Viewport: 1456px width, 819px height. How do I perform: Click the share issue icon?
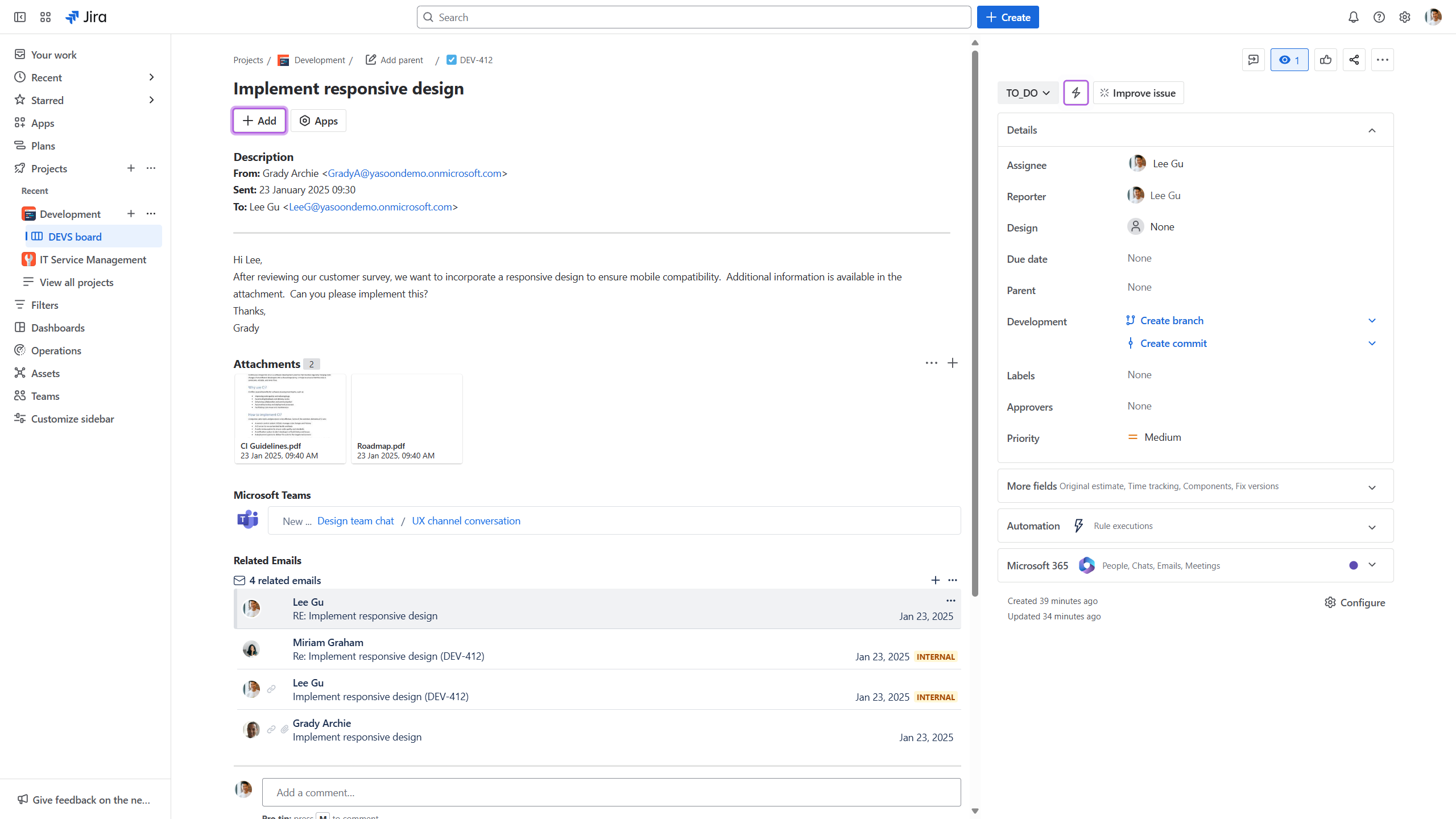click(1354, 60)
